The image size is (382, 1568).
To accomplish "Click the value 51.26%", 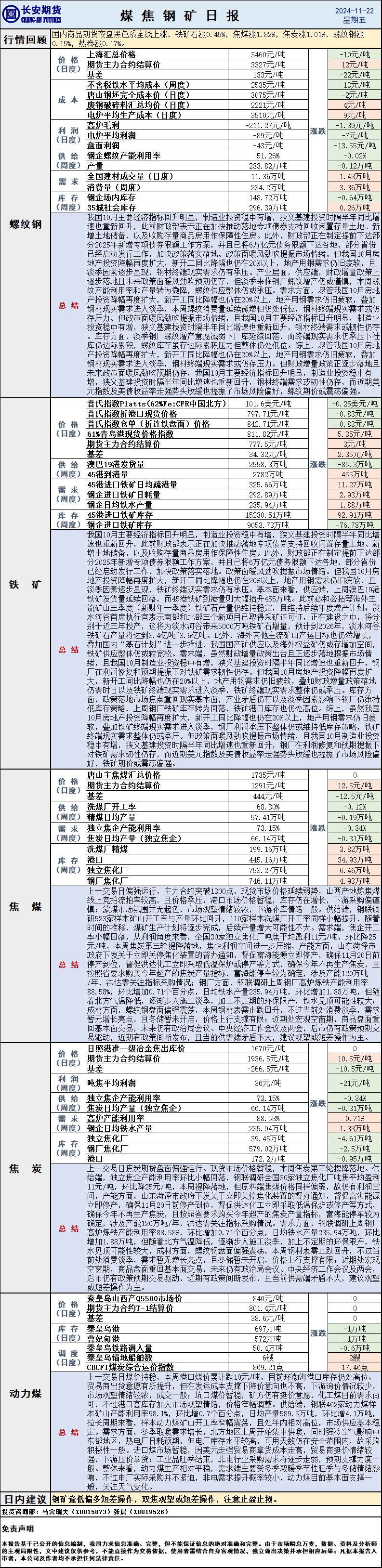I will [x=268, y=156].
